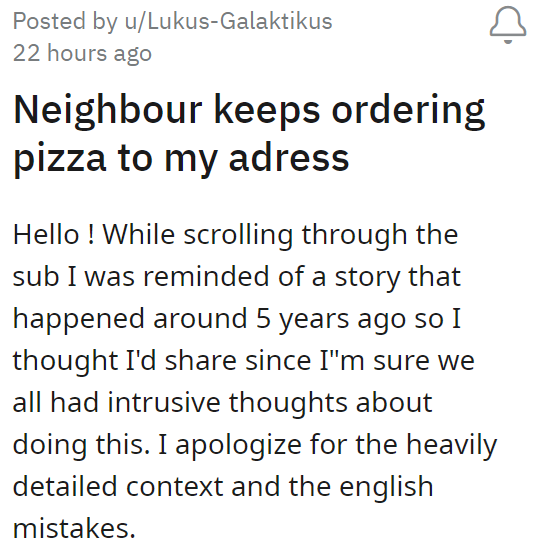Click "detailed context" in the body text
The width and height of the screenshot is (534, 549).
click(x=118, y=487)
